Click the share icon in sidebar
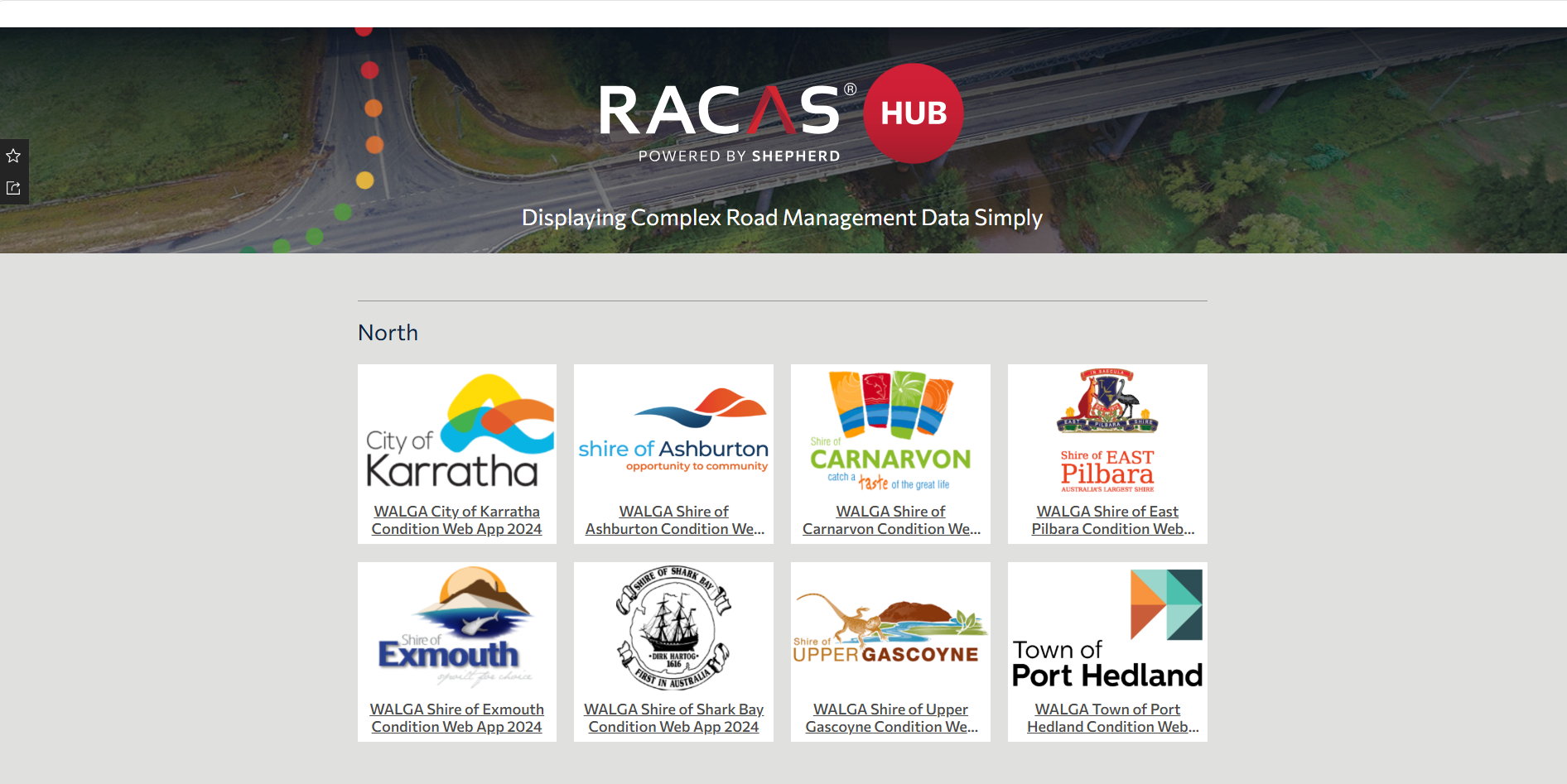The image size is (1567, 784). 13,188
